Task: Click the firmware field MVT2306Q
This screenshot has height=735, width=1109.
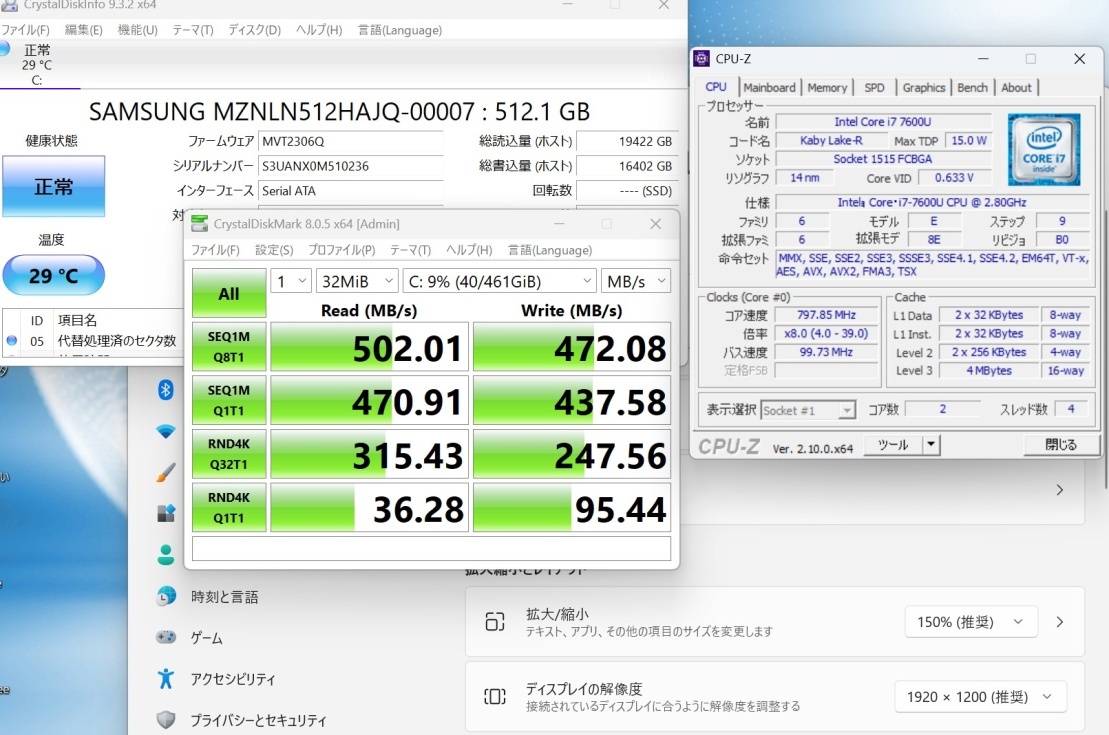Action: pyautogui.click(x=350, y=141)
